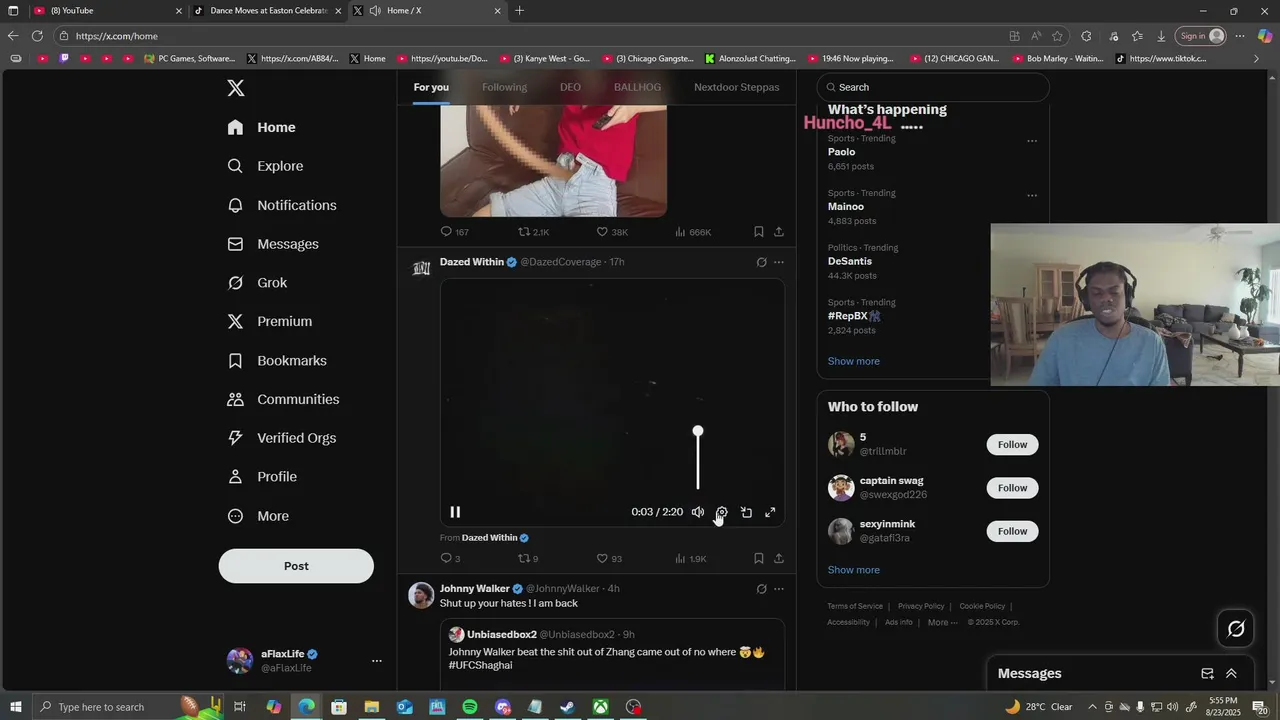Repost the post with 2.1K reposts
Viewport: 1280px width, 720px height.
pyautogui.click(x=533, y=232)
